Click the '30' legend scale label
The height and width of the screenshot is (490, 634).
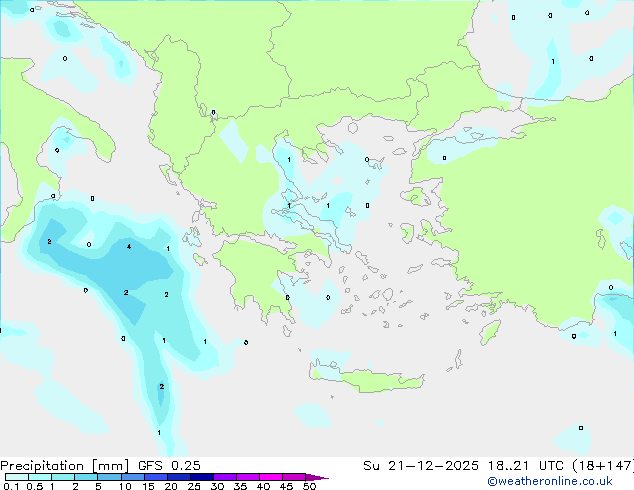(x=217, y=486)
